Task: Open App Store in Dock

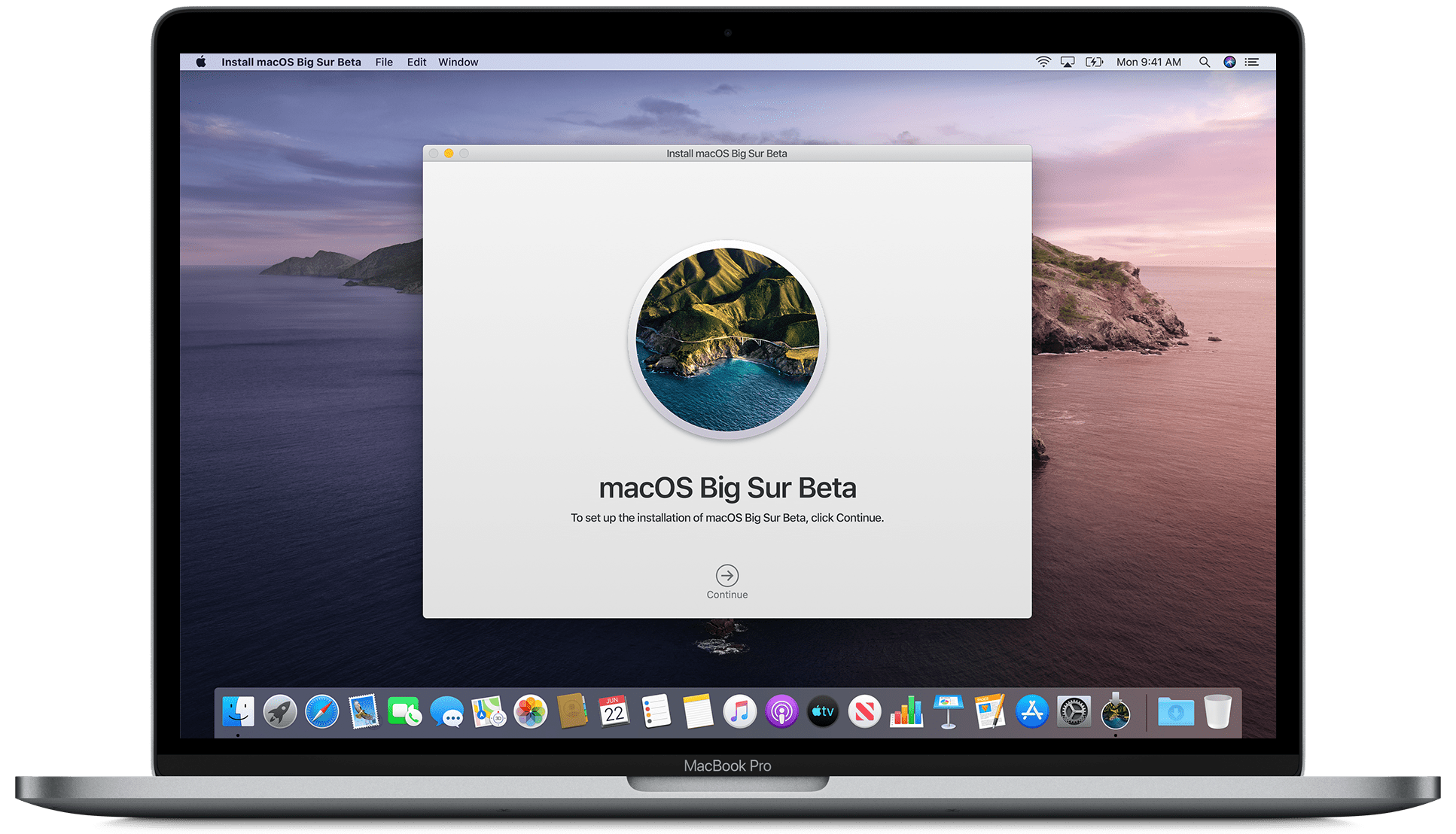Action: tap(1032, 711)
